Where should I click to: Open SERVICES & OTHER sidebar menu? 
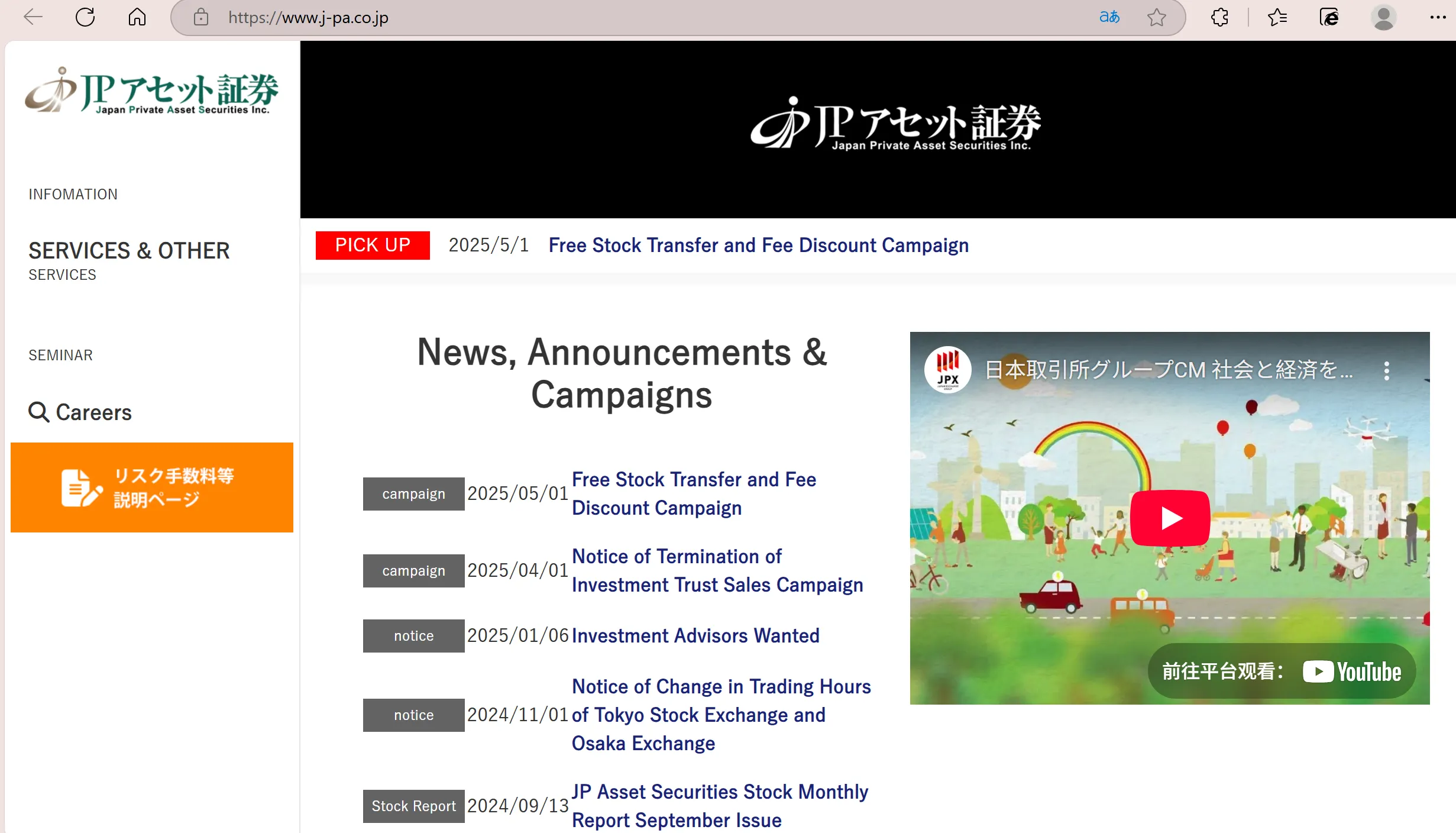(129, 251)
